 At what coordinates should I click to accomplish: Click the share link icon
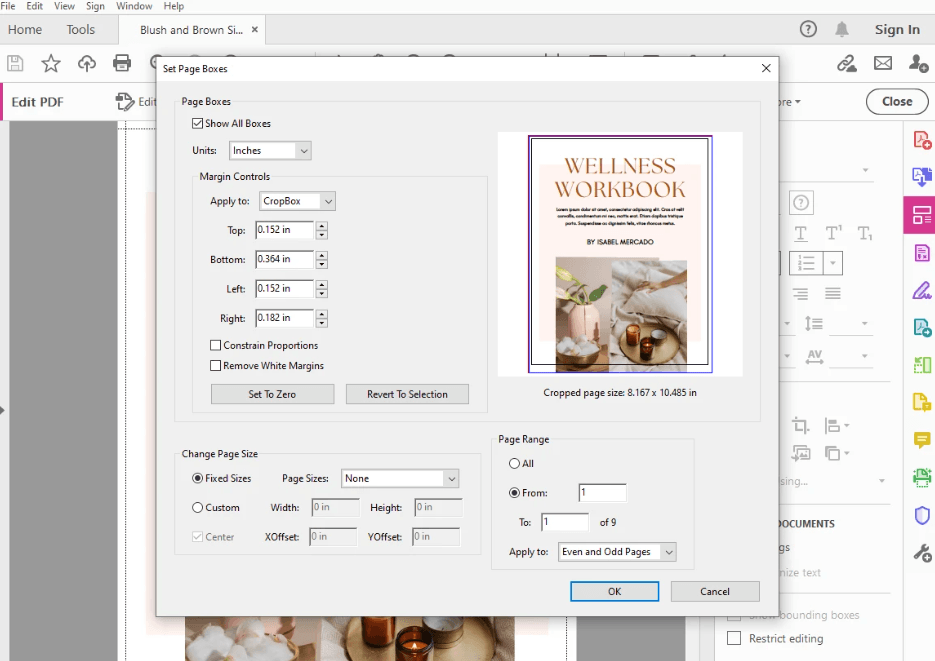[x=847, y=63]
